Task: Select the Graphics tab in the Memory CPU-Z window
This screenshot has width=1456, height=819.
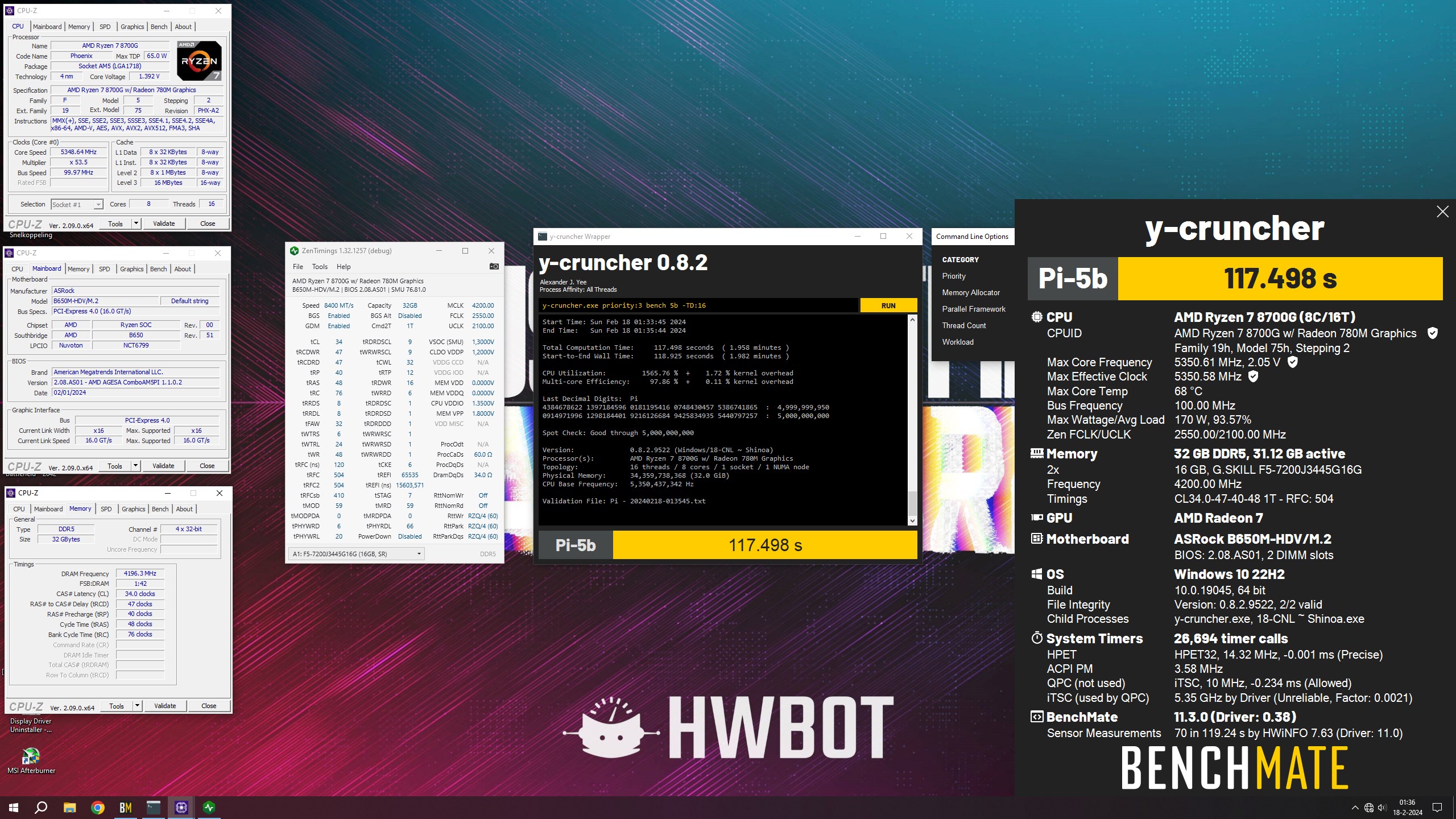Action: click(134, 509)
